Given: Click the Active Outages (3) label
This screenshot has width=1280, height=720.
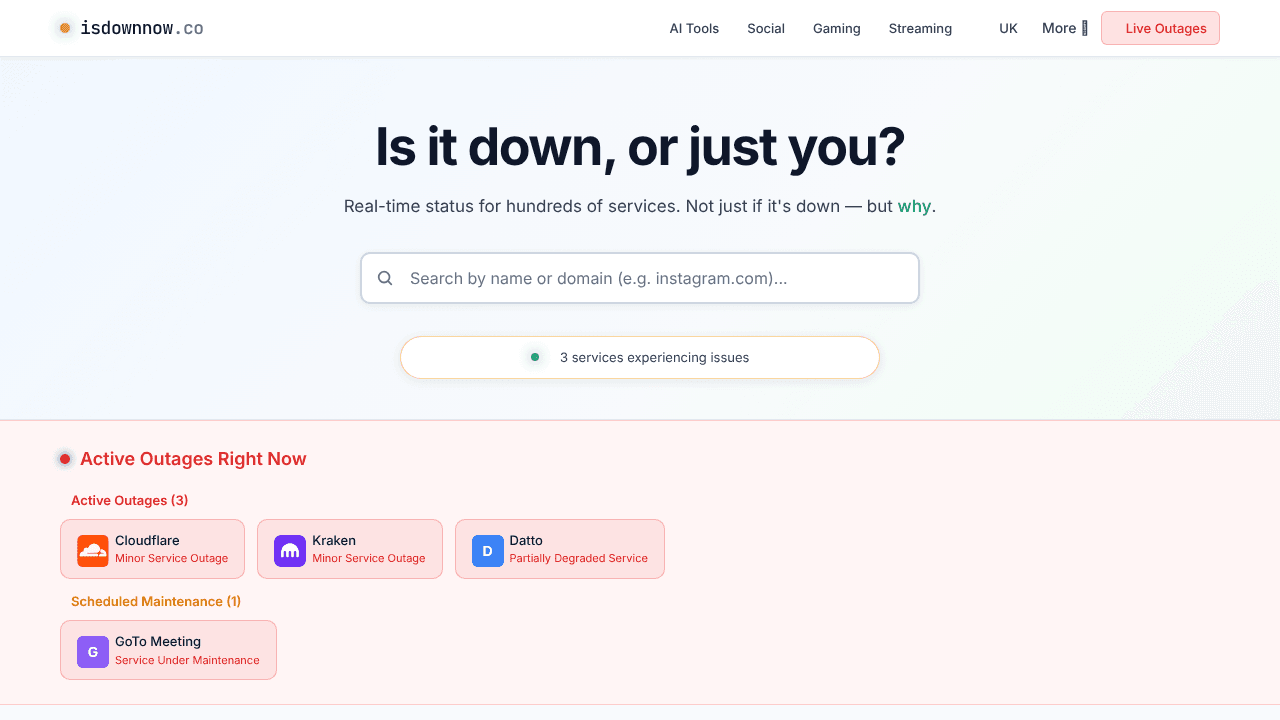Looking at the screenshot, I should [129, 500].
